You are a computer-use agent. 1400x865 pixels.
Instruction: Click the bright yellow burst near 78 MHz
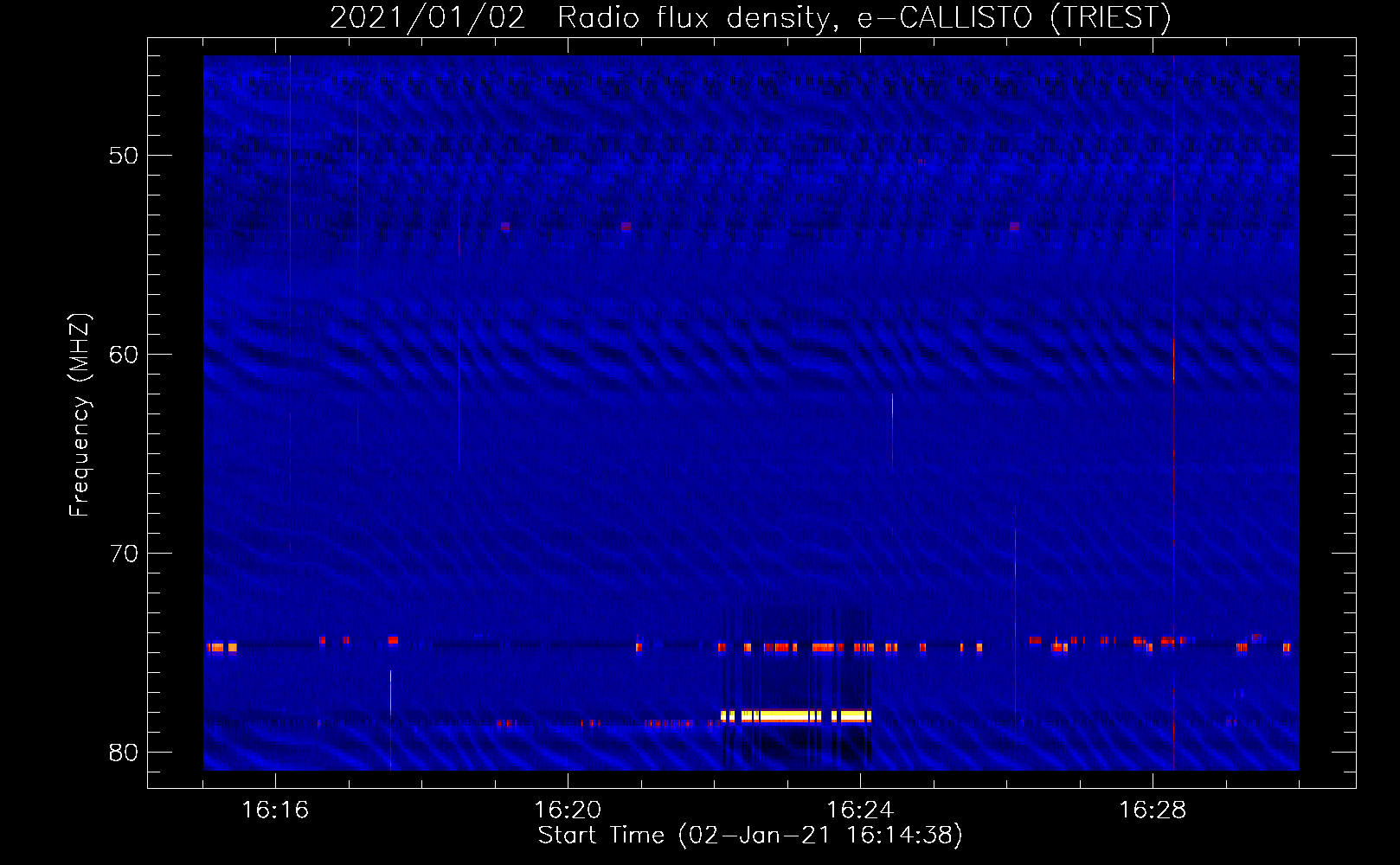point(796,716)
